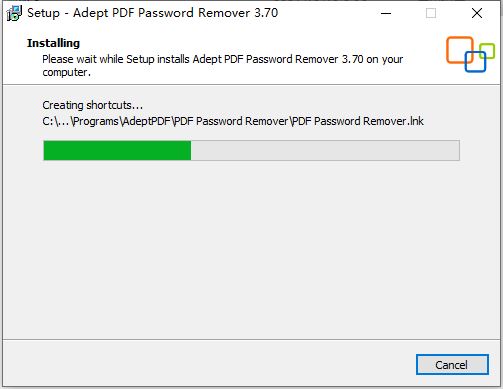The width and height of the screenshot is (503, 389).
Task: Click the small green square in the logo
Action: (487, 51)
